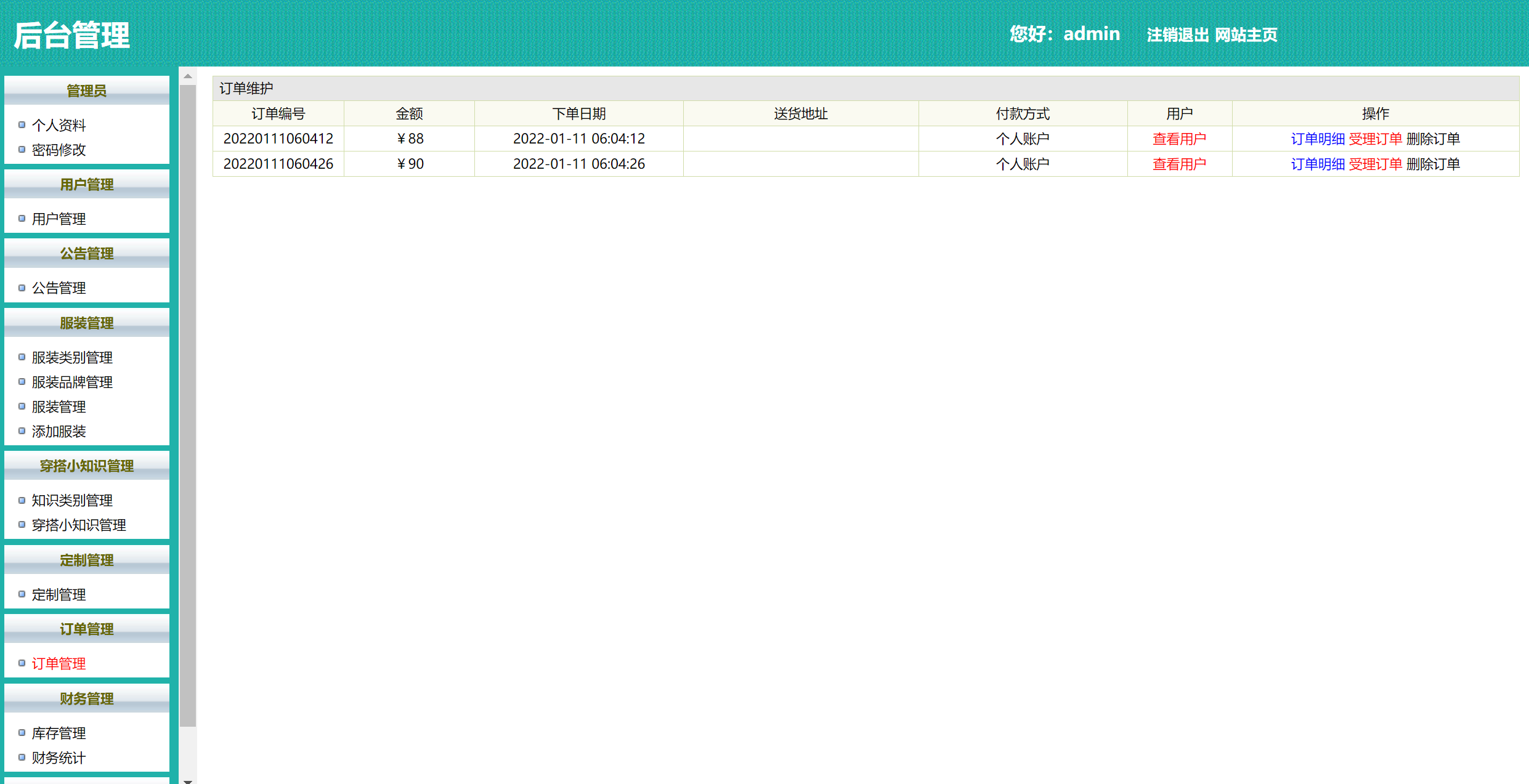Screen dimensions: 1529x784
Task: Delete the ¥90 order via 删除订单
Action: (x=1433, y=164)
